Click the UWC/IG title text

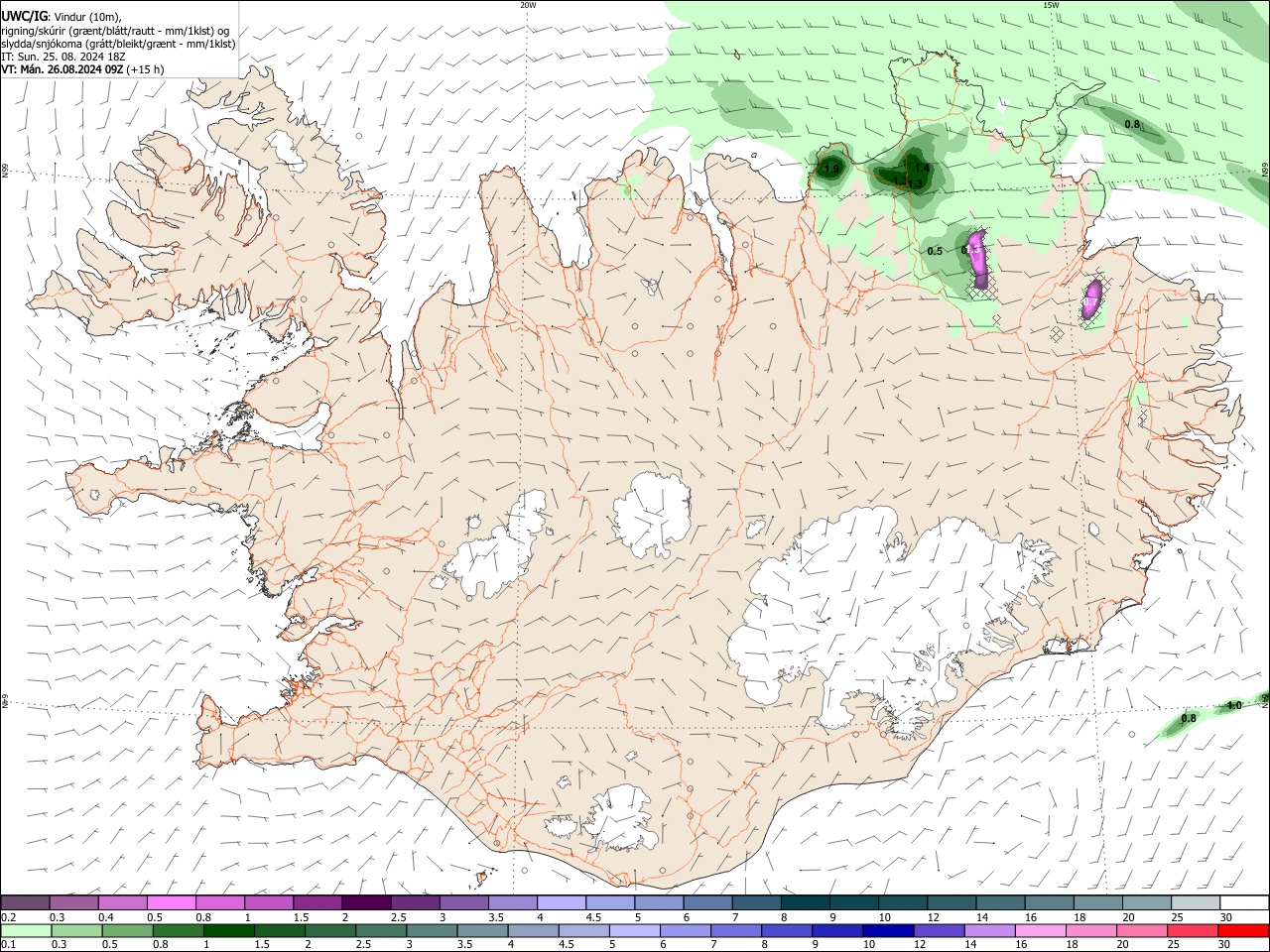point(24,15)
